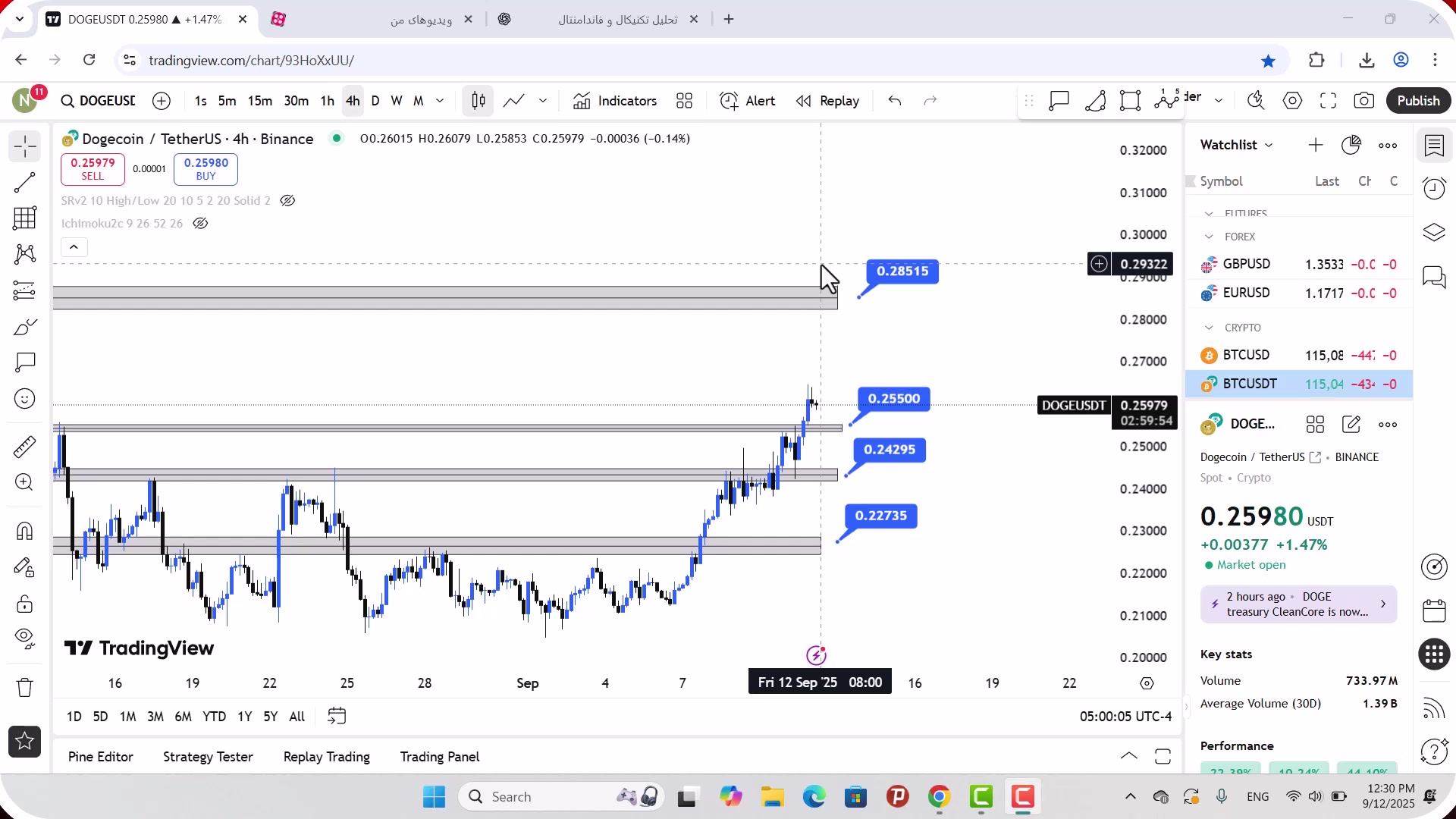The width and height of the screenshot is (1456, 819).
Task: Publish the chart idea
Action: 1418,101
